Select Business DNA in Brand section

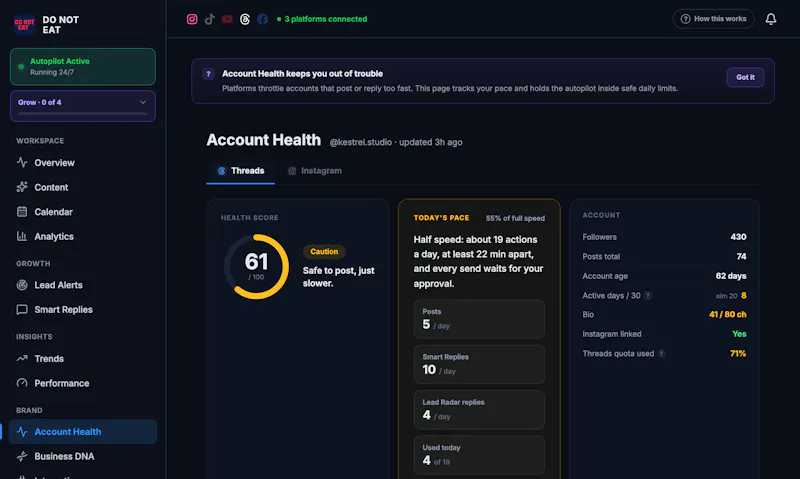pyautogui.click(x=83, y=456)
